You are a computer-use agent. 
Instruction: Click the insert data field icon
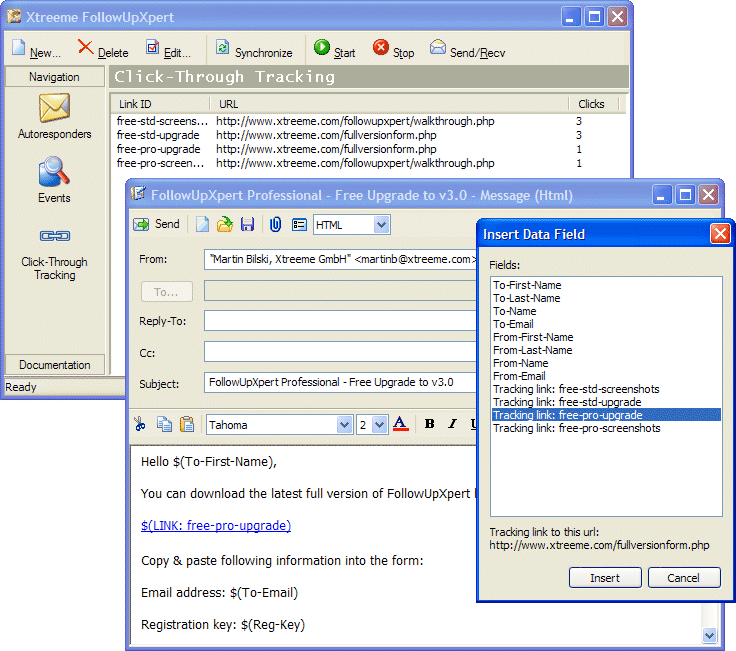click(x=299, y=224)
